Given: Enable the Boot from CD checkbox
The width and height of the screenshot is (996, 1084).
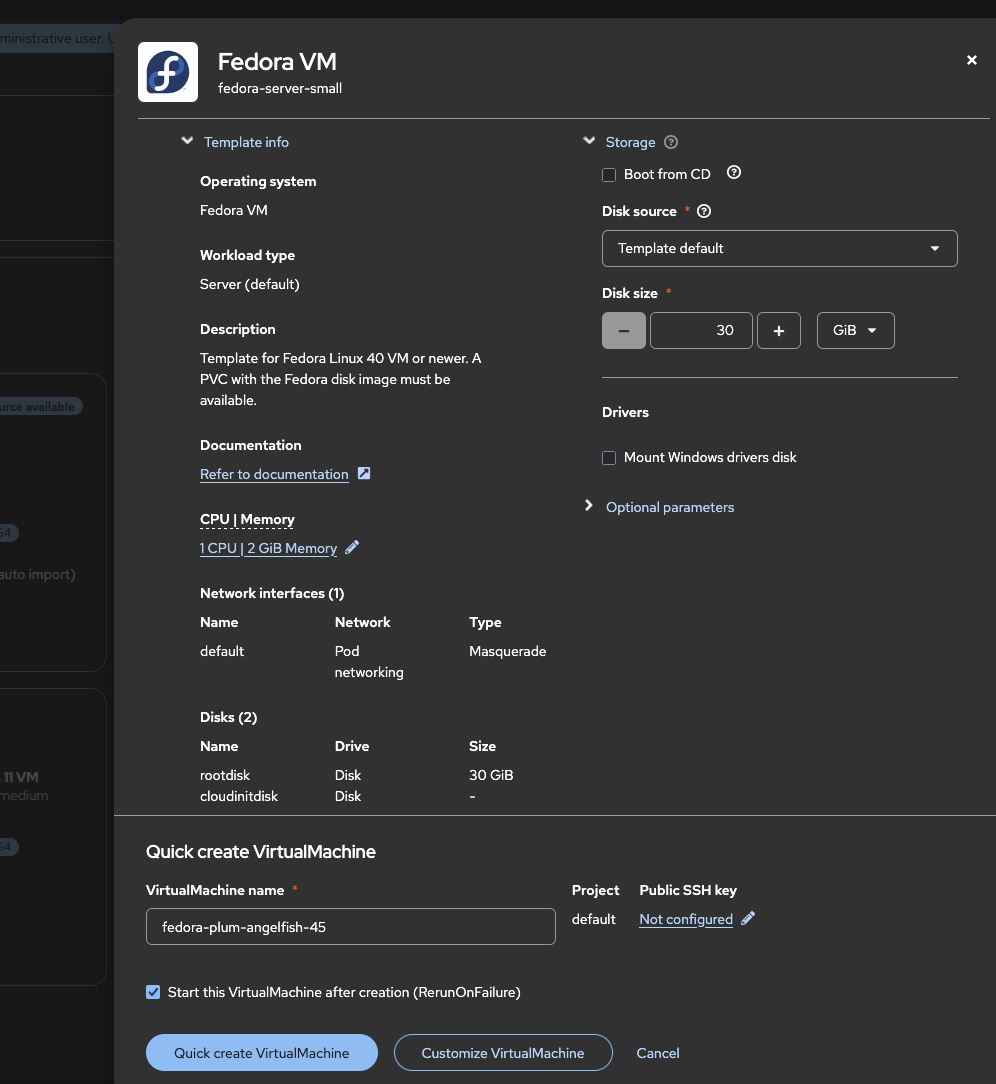Looking at the screenshot, I should pos(609,175).
